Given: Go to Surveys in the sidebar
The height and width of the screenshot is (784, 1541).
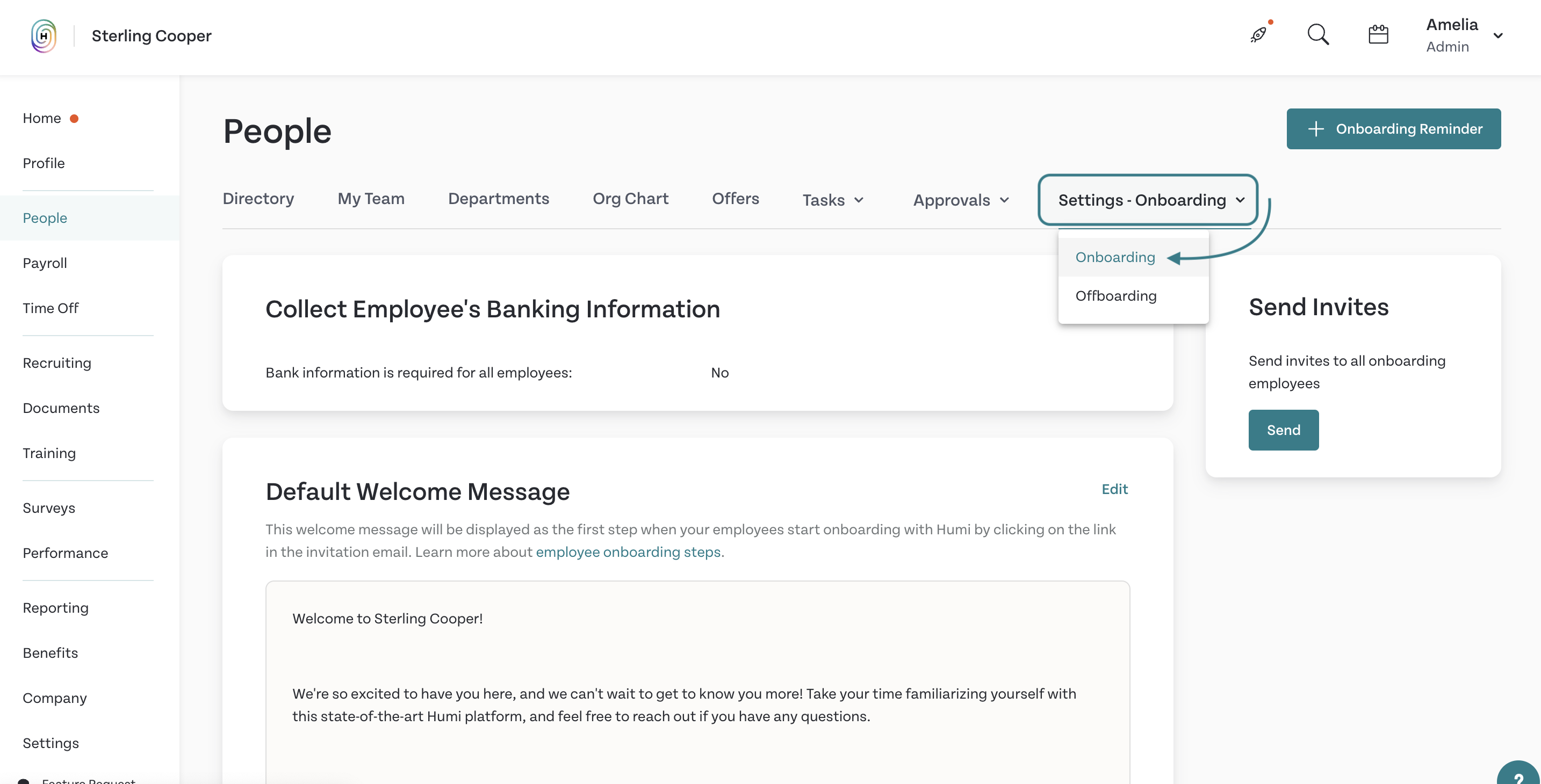Looking at the screenshot, I should tap(49, 509).
